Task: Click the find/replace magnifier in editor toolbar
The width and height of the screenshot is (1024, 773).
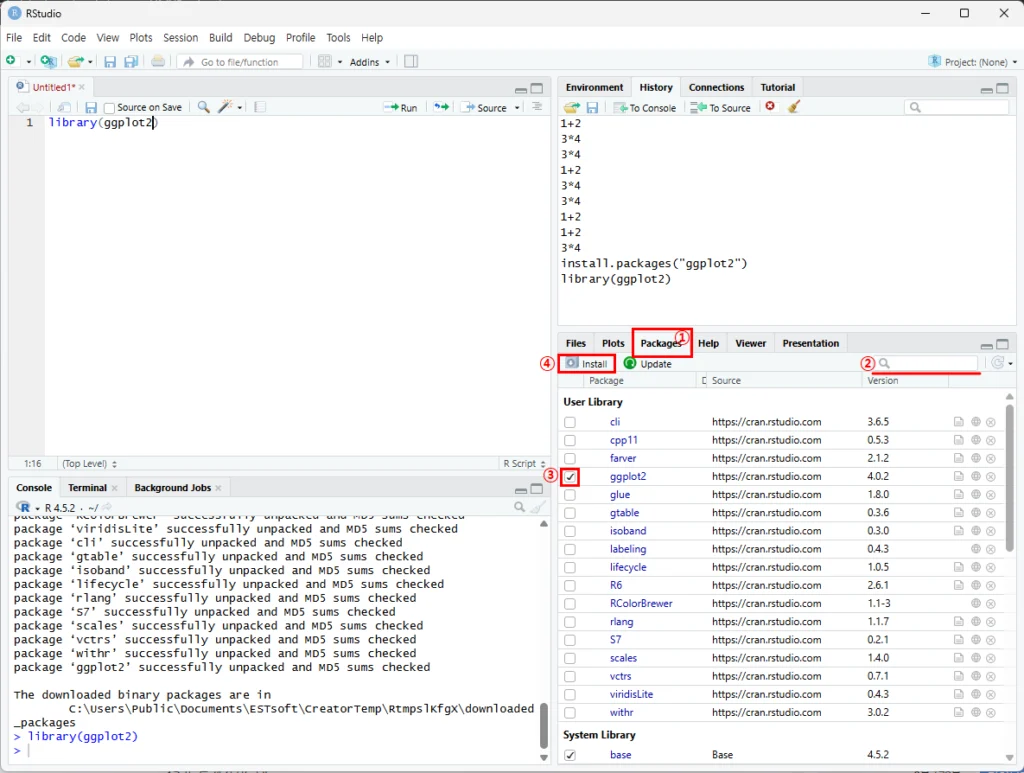Action: pos(203,107)
